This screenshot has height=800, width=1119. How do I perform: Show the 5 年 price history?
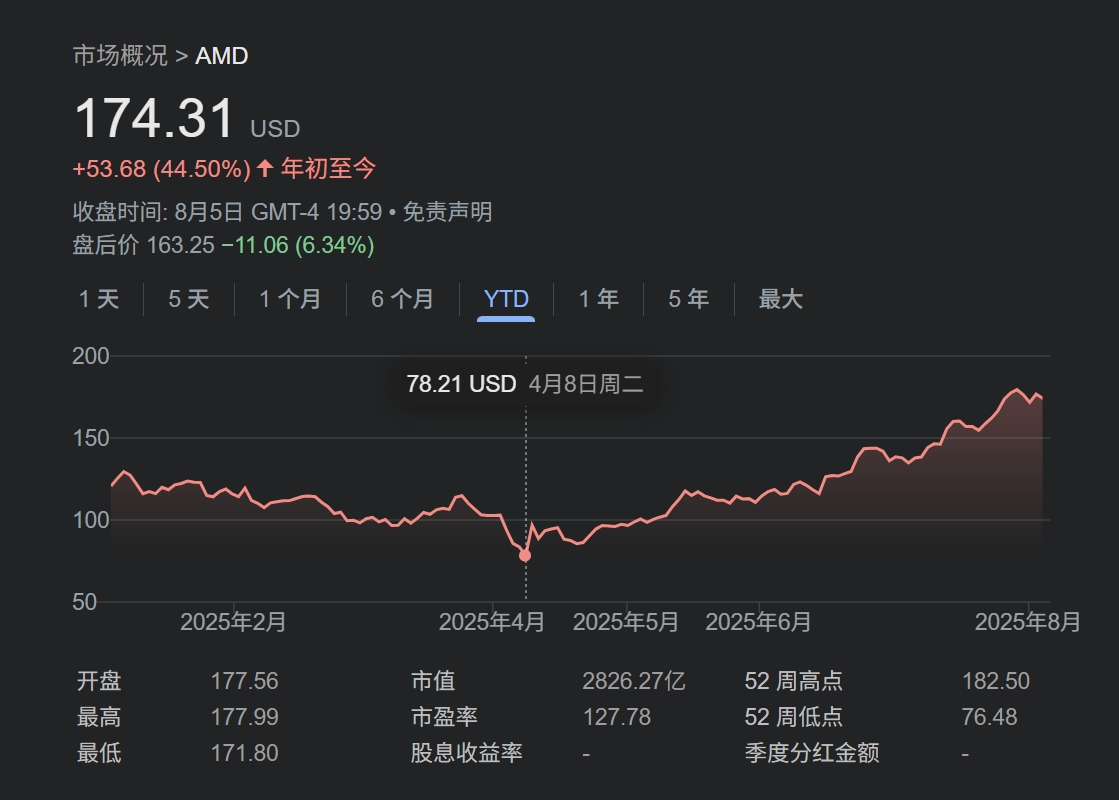pos(688,299)
